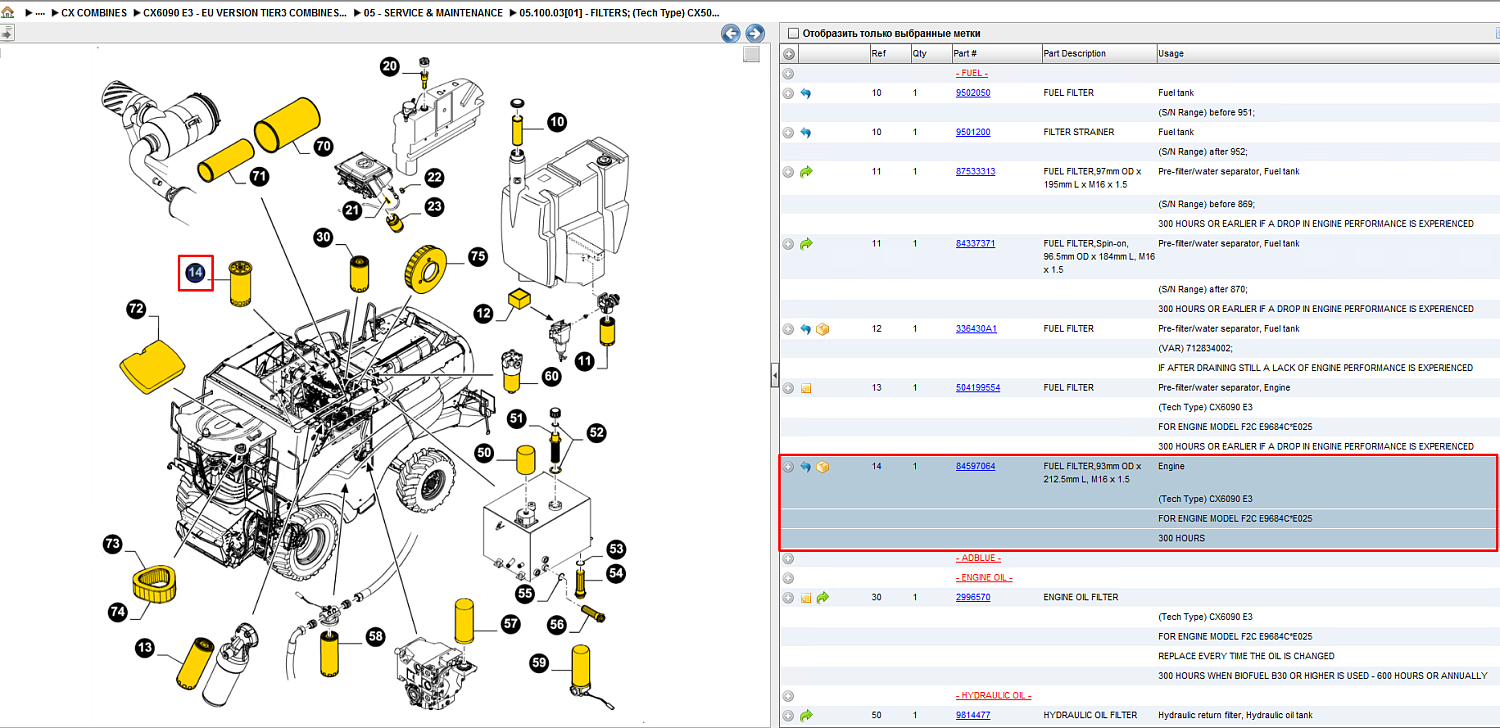The width and height of the screenshot is (1500, 728).
Task: Click the '- ADBLUE -' section link
Action: [x=978, y=558]
